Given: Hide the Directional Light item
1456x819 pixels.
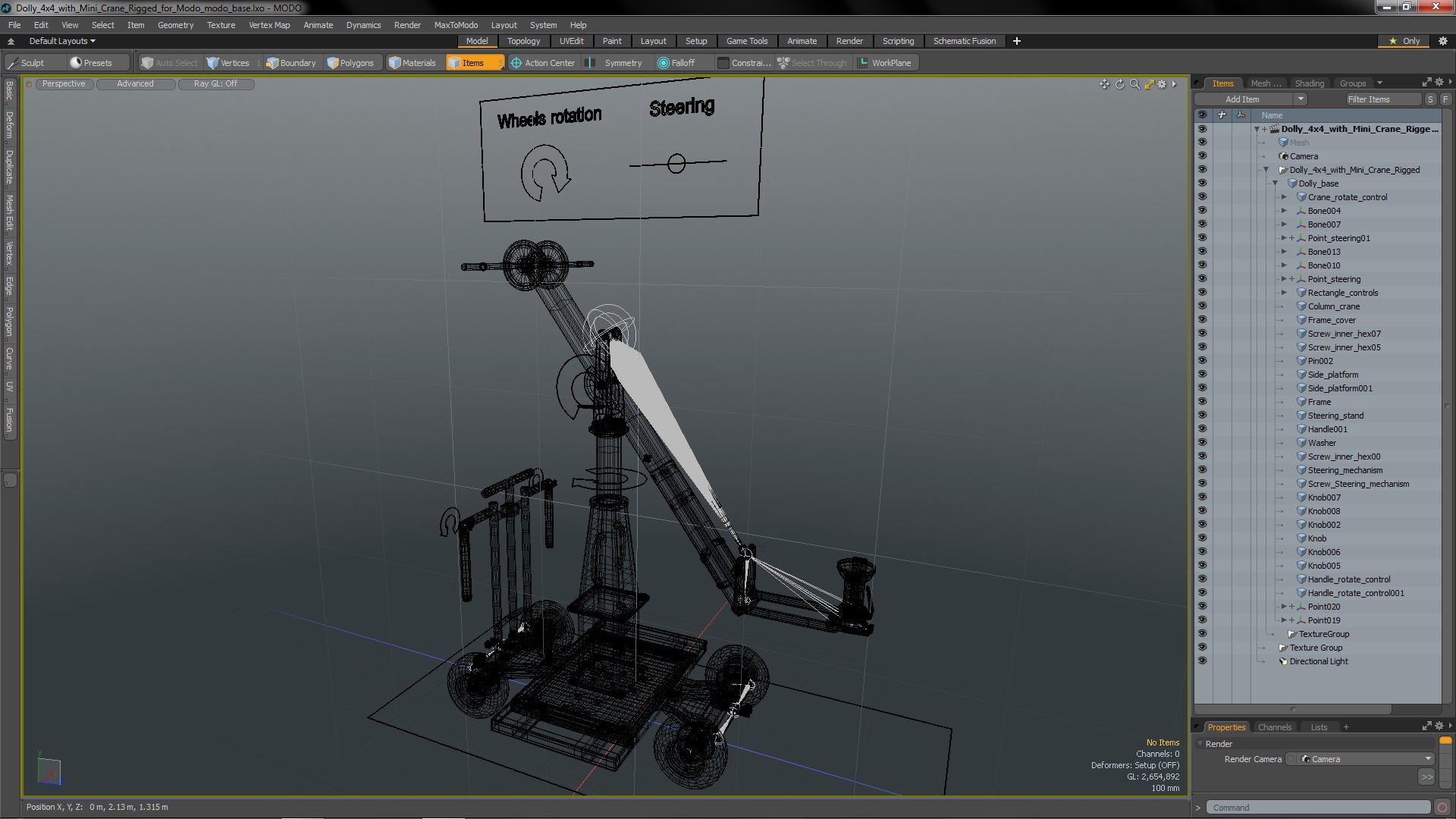Looking at the screenshot, I should 1202,661.
